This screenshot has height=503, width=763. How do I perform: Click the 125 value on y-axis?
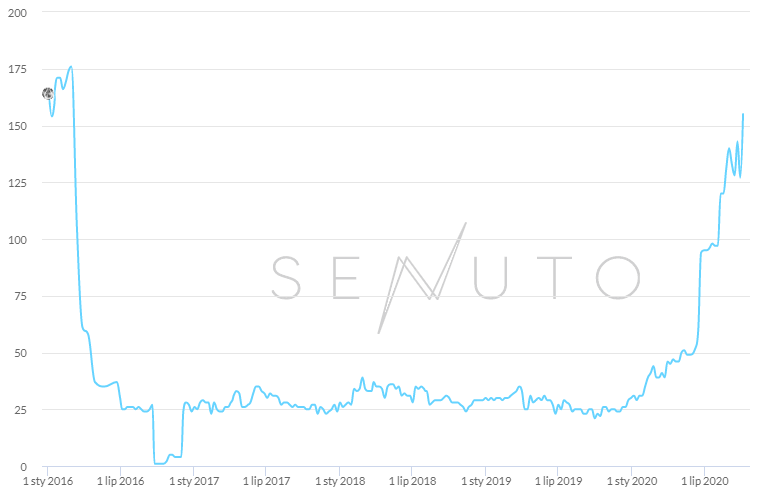pos(17,183)
